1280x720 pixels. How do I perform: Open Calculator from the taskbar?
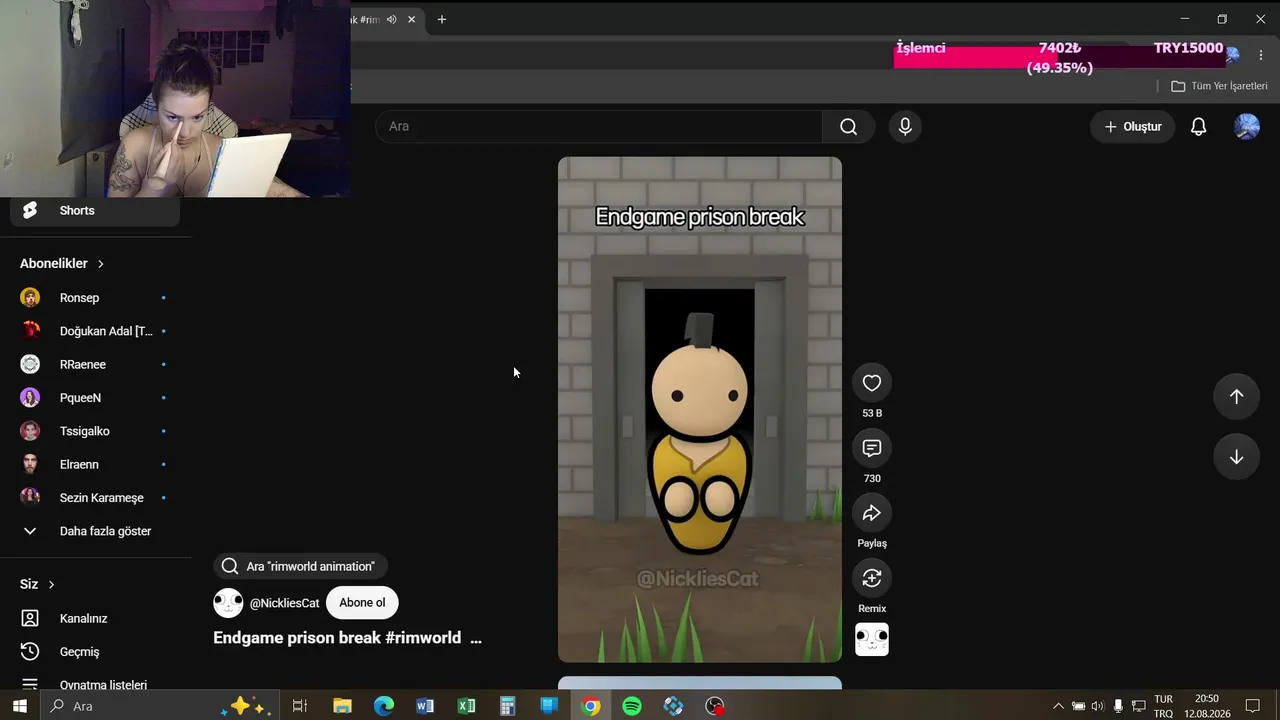click(507, 706)
